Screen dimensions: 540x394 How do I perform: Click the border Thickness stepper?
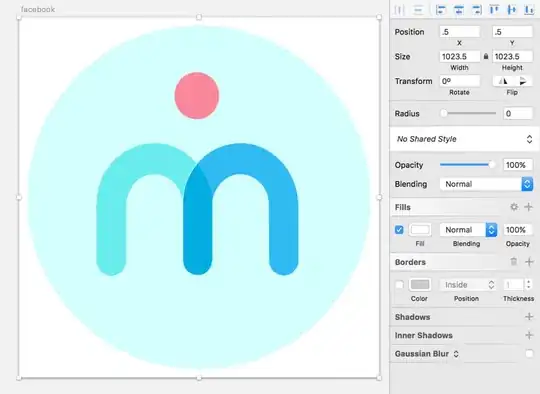529,284
